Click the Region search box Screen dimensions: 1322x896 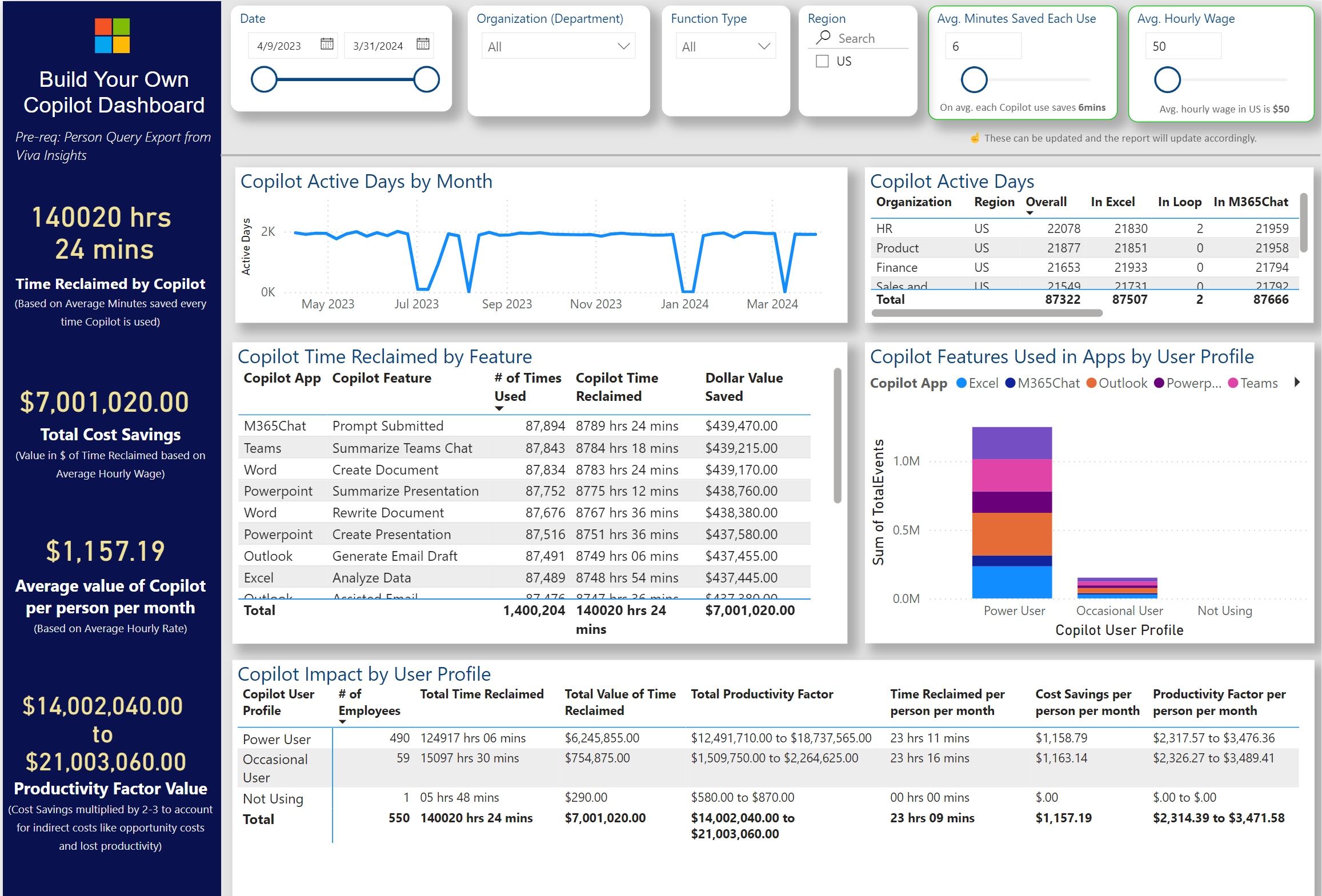[x=859, y=38]
